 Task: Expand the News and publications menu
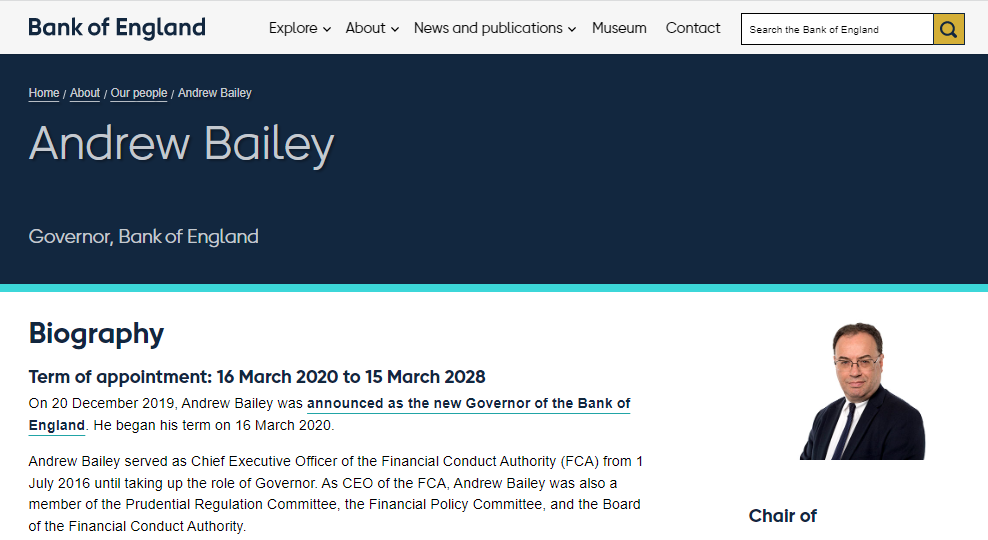(x=494, y=28)
